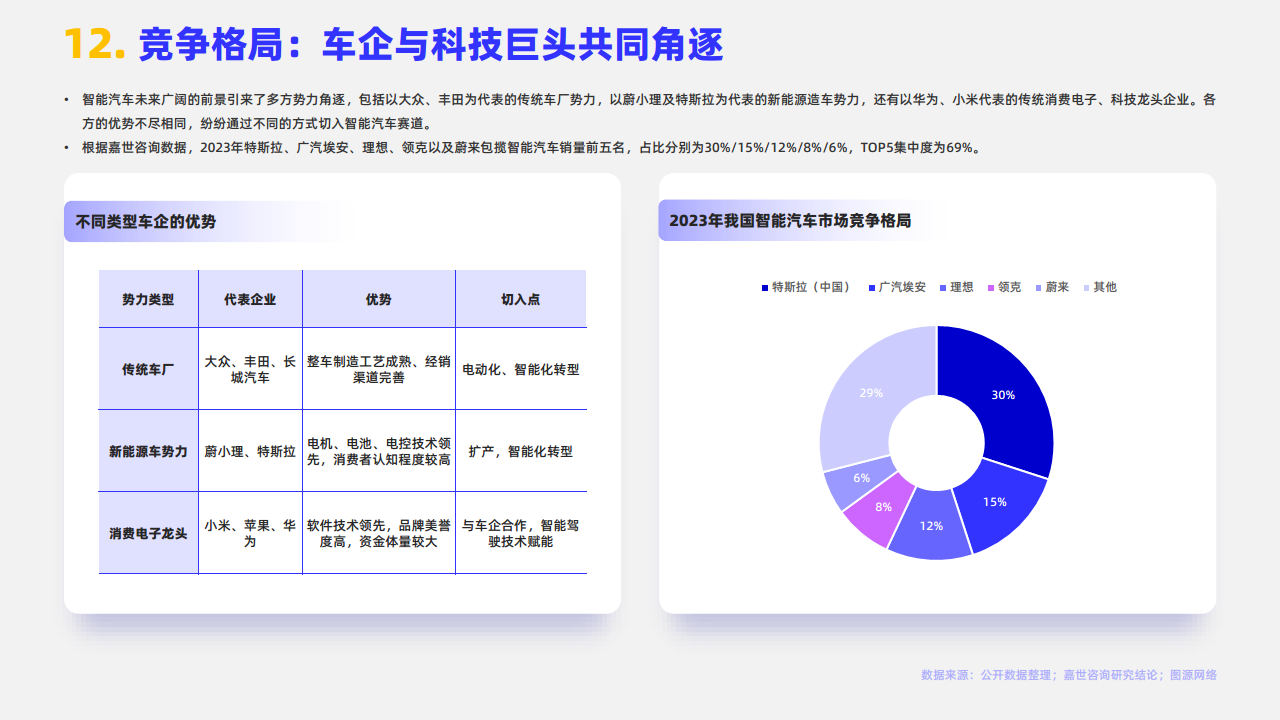
Task: Click the legend swatch for 理想
Action: [x=943, y=288]
